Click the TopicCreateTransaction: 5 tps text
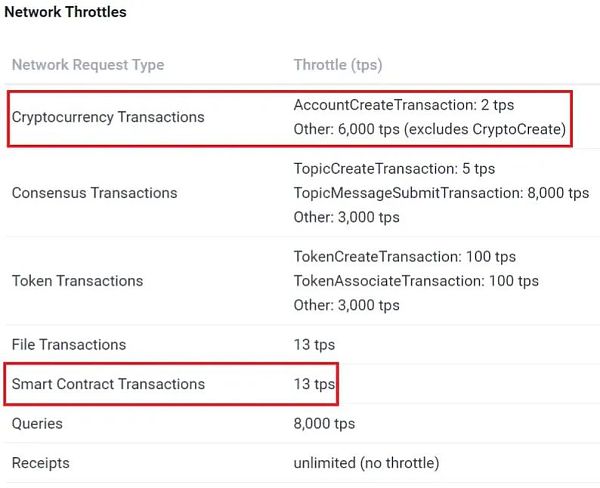The height and width of the screenshot is (488, 600). click(394, 168)
